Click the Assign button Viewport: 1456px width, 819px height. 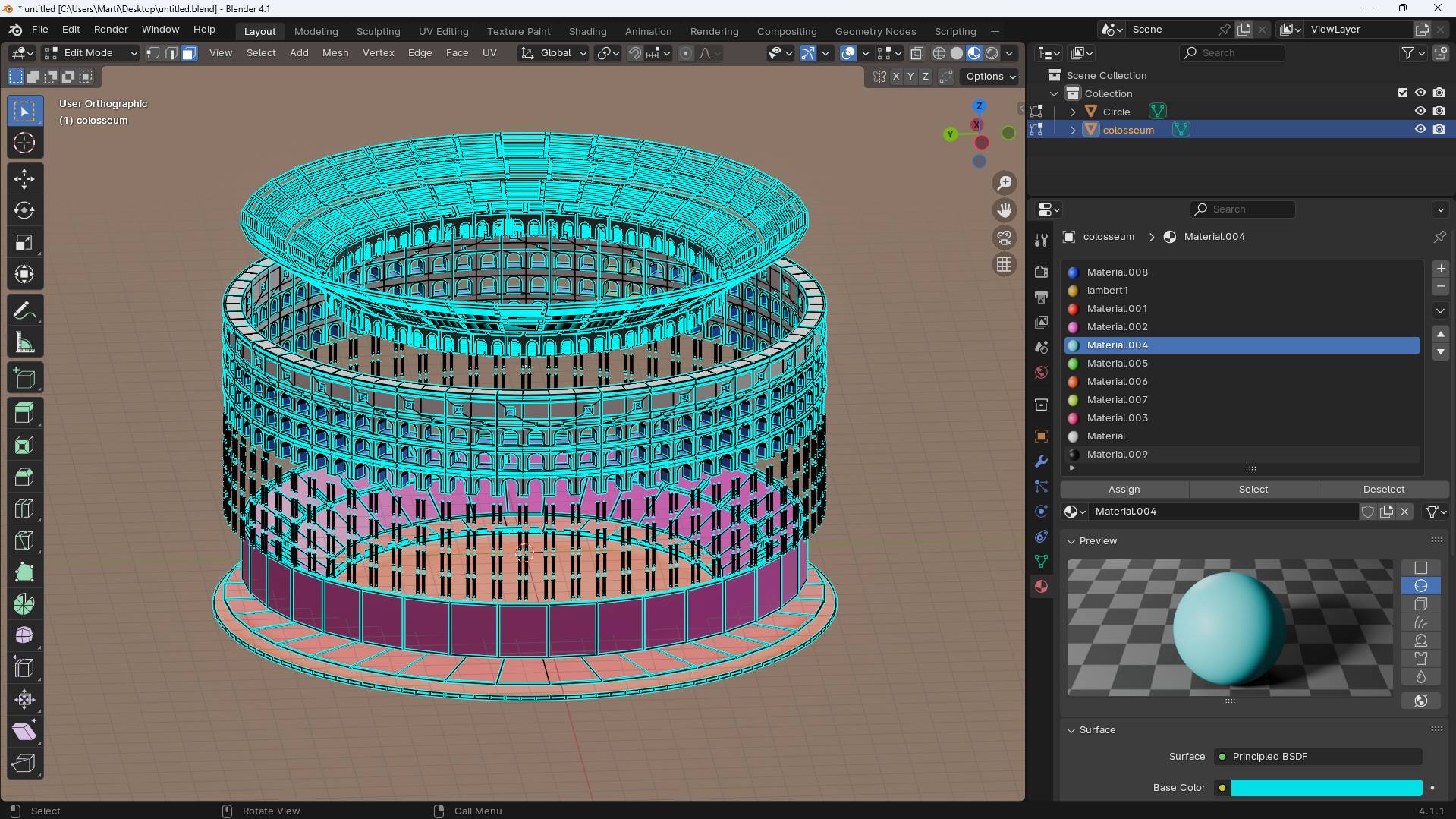[x=1124, y=490]
